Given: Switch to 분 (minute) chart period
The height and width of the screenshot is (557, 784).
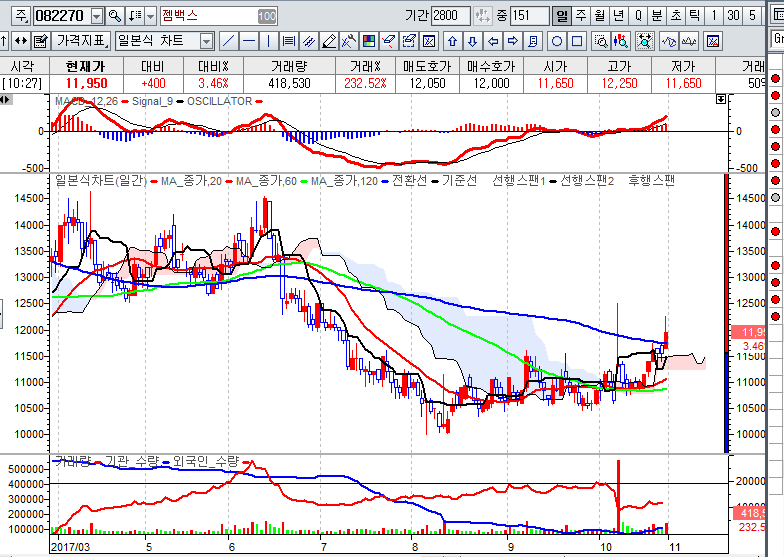Looking at the screenshot, I should (x=656, y=16).
